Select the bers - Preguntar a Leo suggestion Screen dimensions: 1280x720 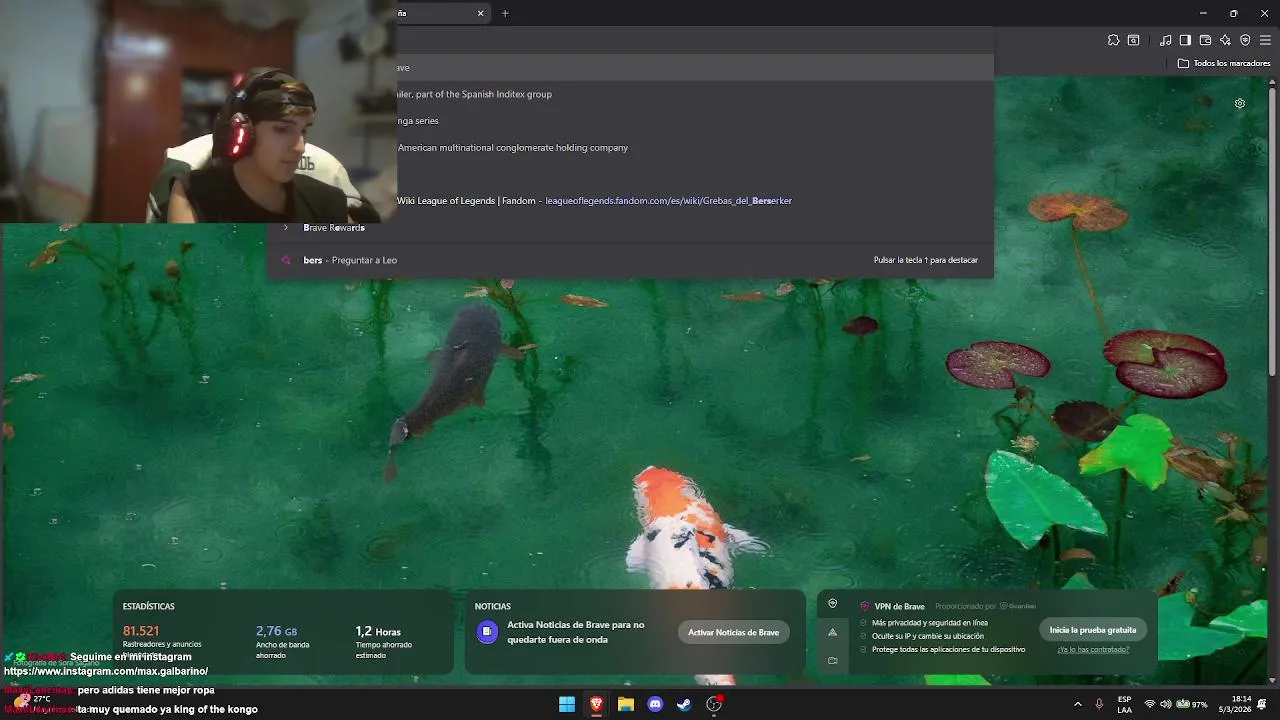(x=630, y=260)
